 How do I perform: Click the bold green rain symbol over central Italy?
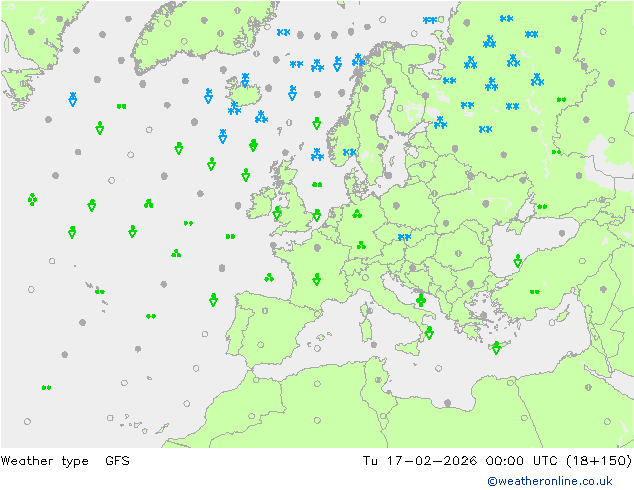[x=421, y=300]
